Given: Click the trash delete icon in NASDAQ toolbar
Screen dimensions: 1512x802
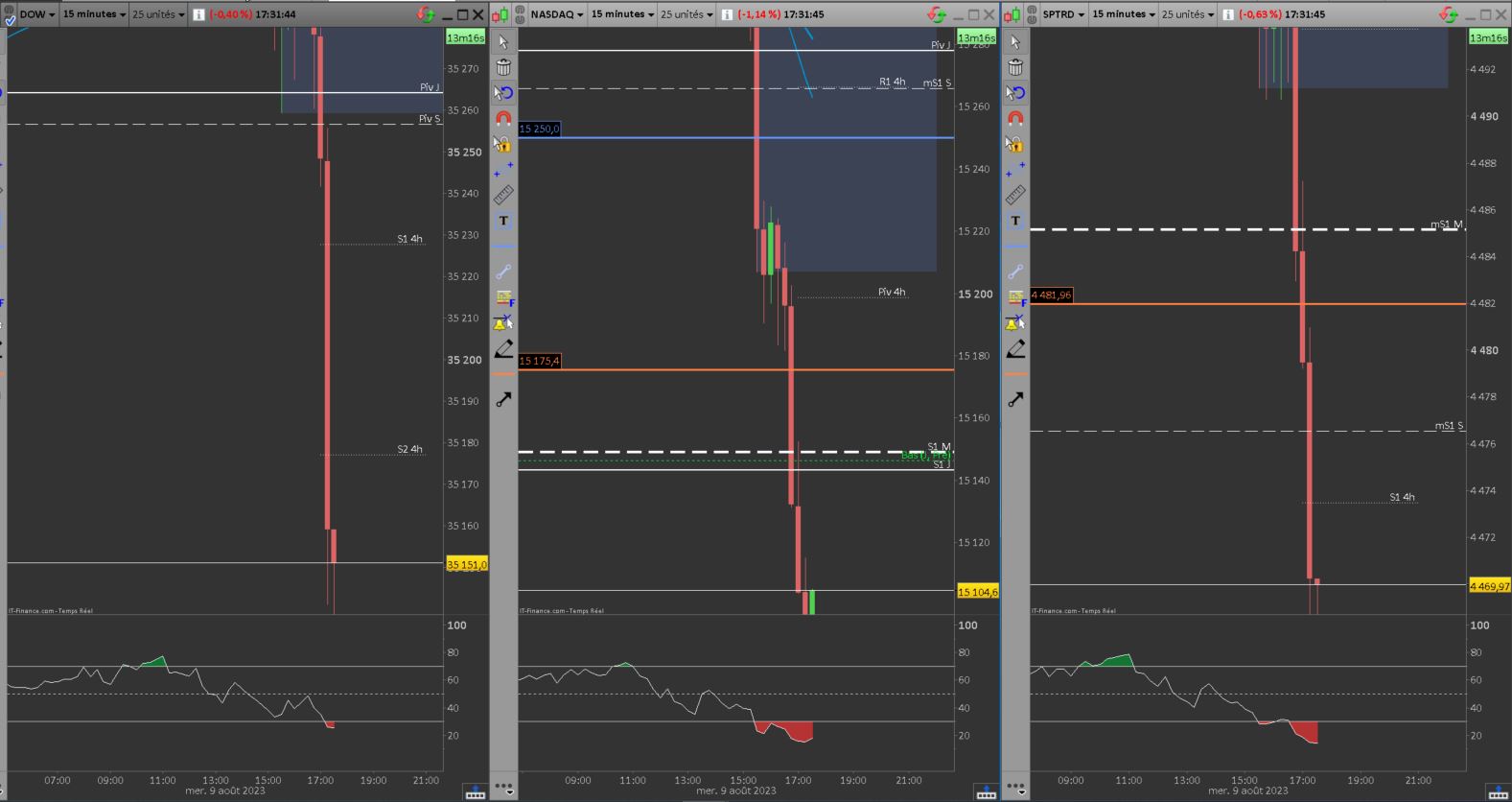Looking at the screenshot, I should [x=503, y=67].
